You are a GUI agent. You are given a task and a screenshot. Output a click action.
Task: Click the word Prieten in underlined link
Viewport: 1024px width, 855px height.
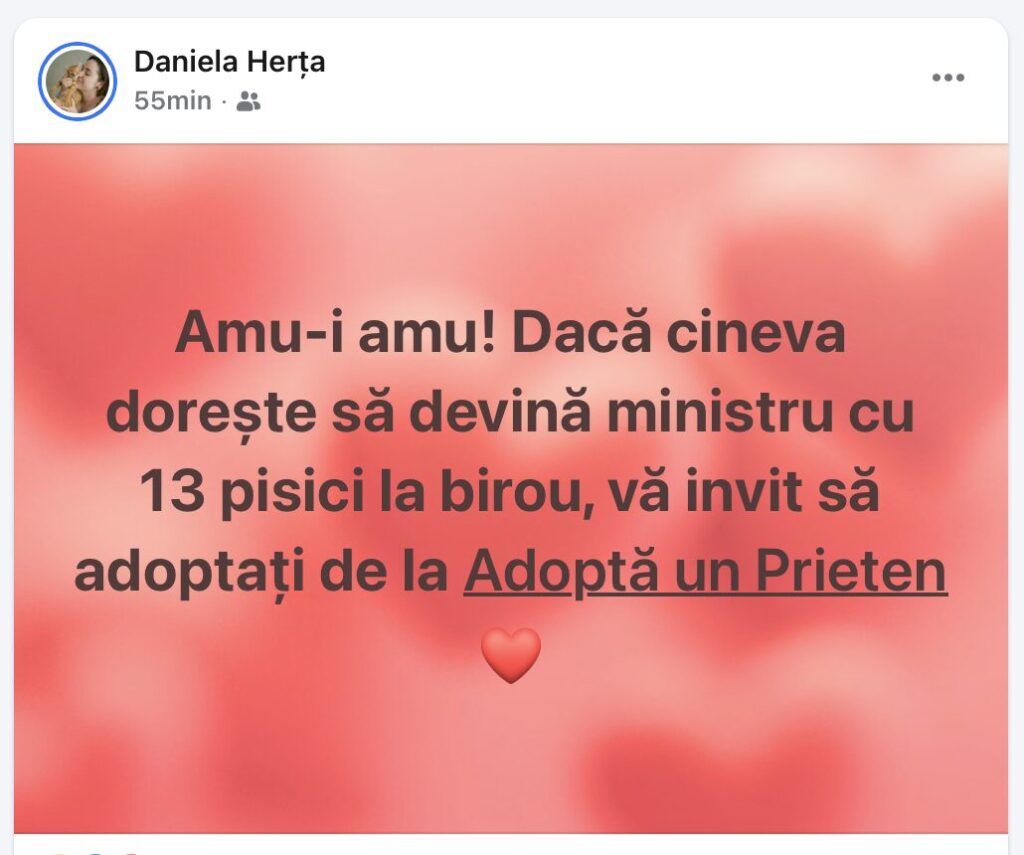pos(852,572)
